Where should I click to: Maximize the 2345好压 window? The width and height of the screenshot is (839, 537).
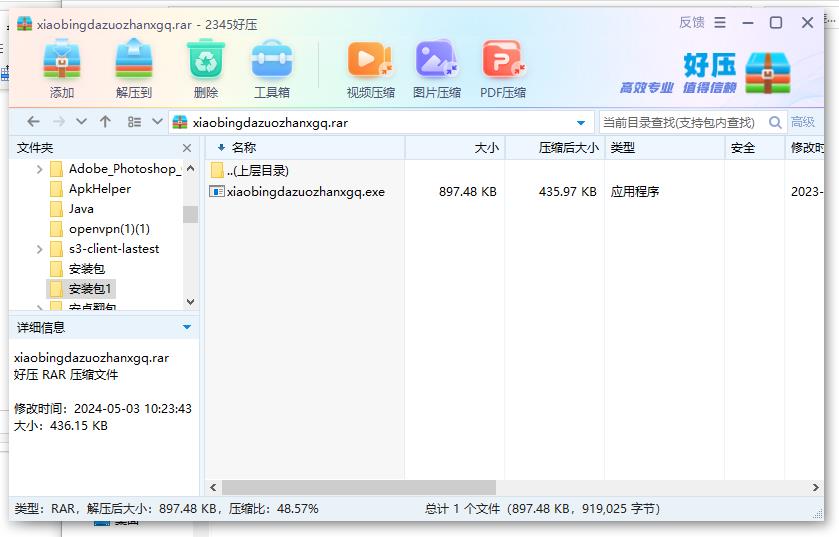point(776,22)
